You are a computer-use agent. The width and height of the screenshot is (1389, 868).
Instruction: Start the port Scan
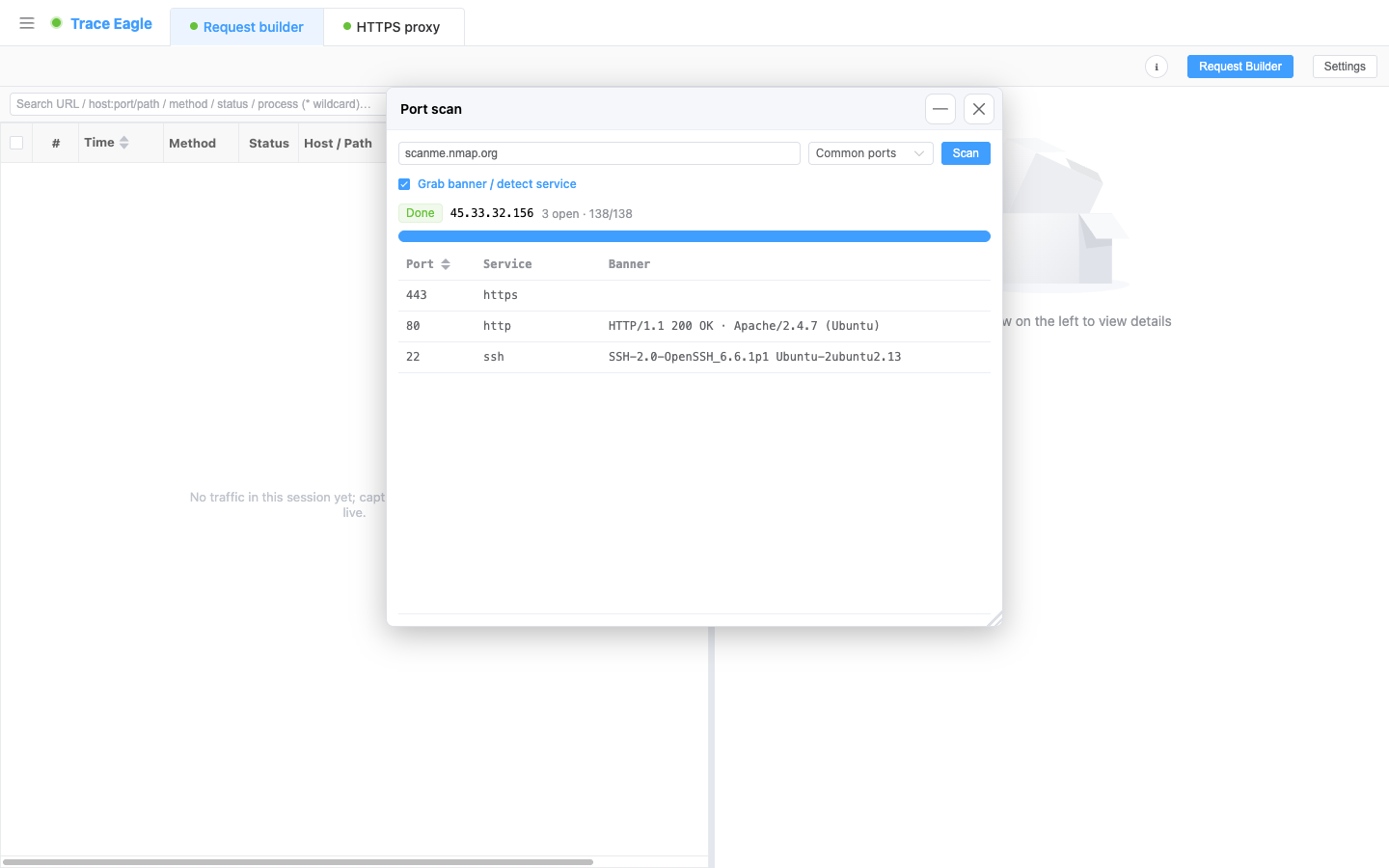point(966,153)
